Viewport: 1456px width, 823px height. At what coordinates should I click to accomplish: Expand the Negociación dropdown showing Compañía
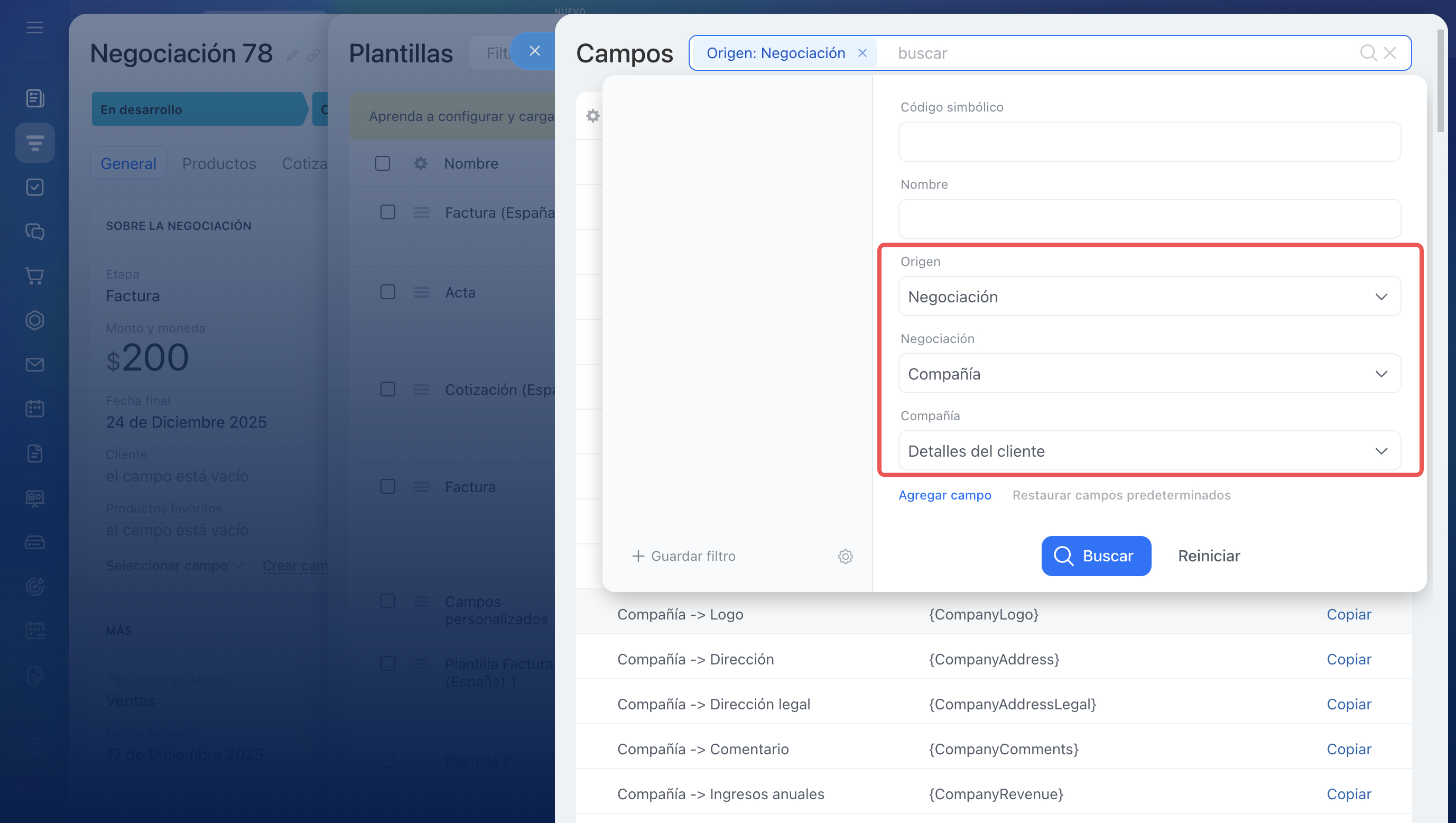pyautogui.click(x=1149, y=374)
